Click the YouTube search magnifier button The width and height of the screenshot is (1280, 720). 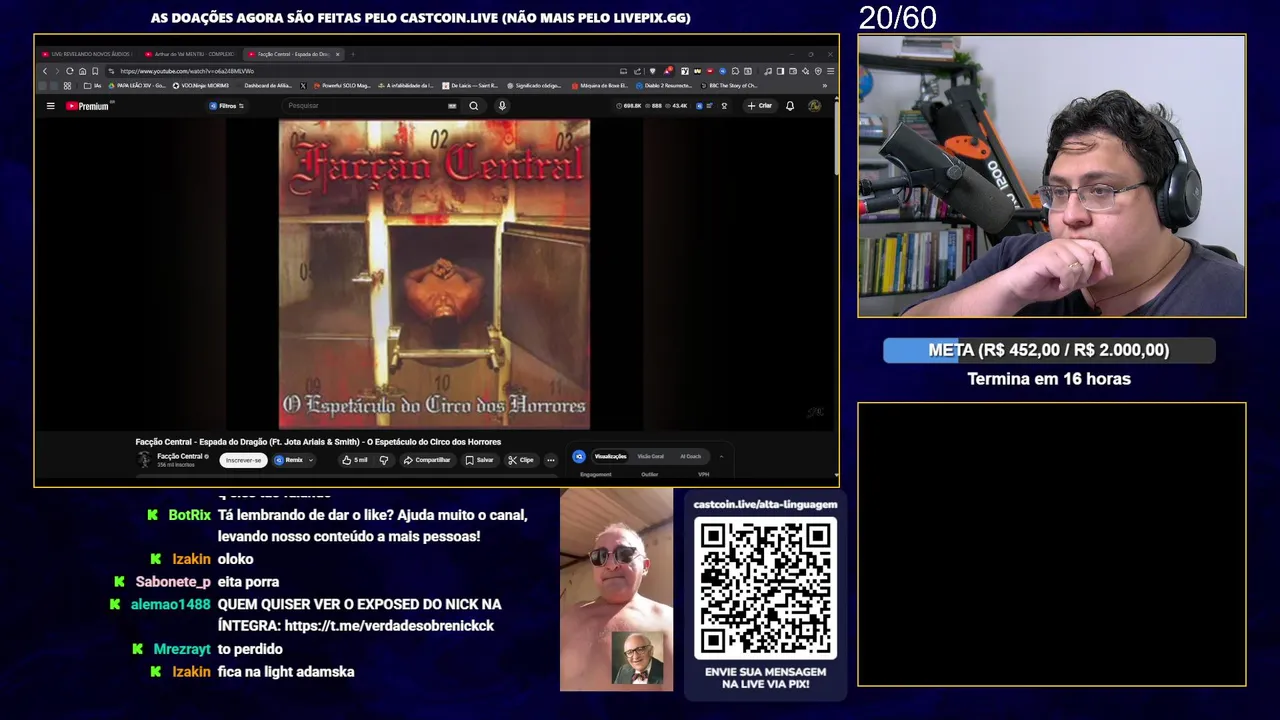(x=474, y=106)
